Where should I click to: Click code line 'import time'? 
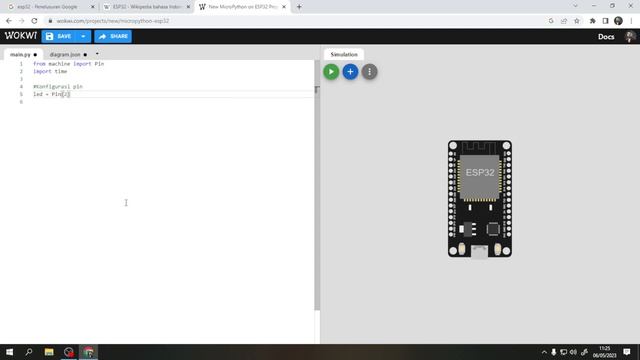point(50,71)
